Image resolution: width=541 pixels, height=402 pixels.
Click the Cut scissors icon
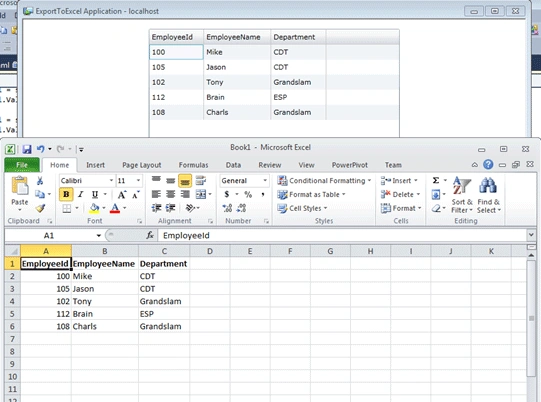[40, 180]
